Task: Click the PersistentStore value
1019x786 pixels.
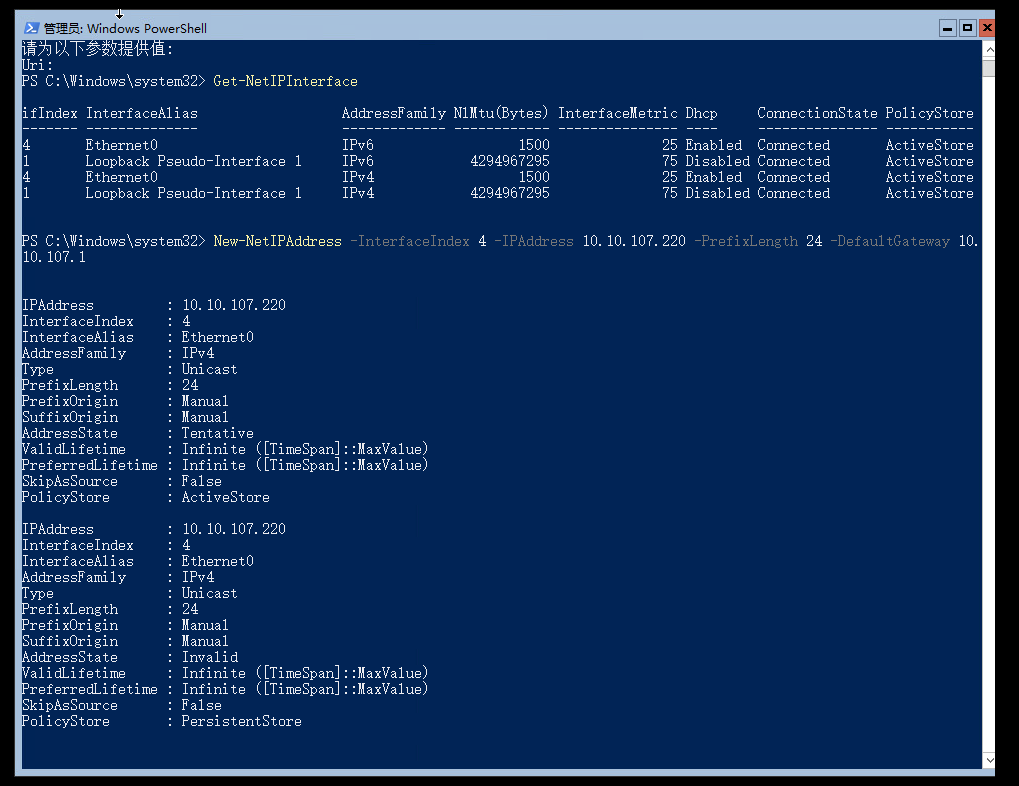Action: click(242, 721)
